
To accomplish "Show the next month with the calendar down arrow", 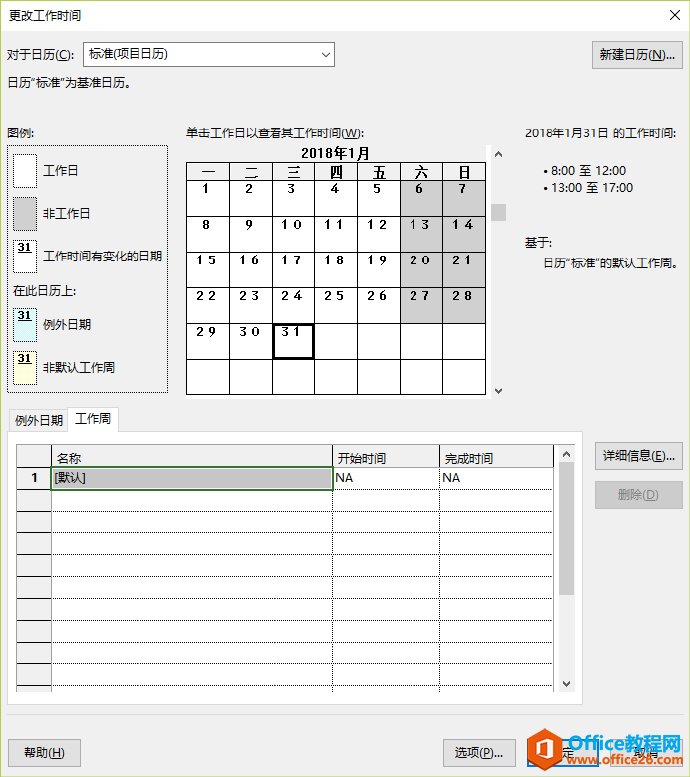I will point(499,390).
